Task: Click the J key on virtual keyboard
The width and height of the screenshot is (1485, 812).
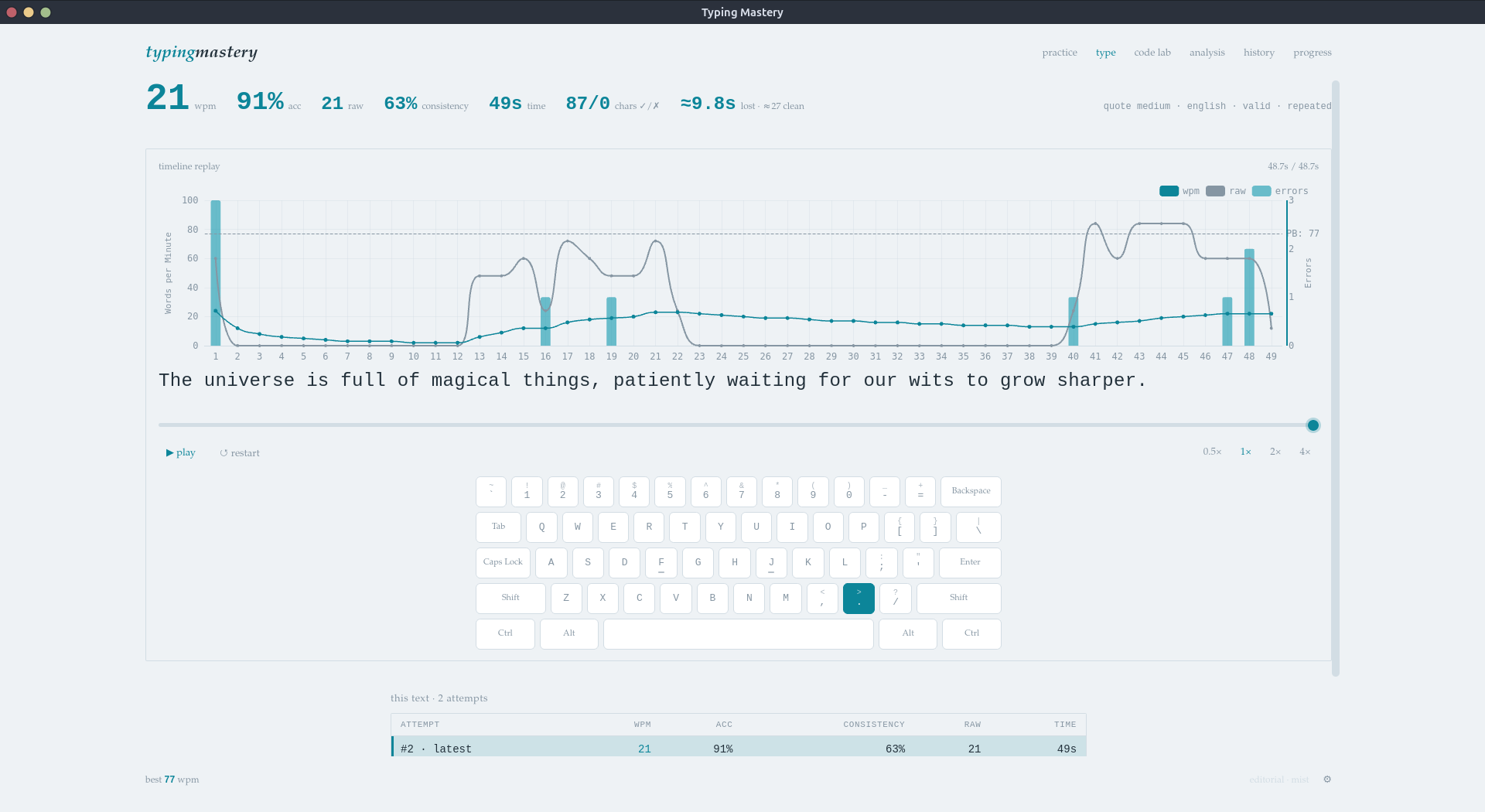Action: point(771,563)
